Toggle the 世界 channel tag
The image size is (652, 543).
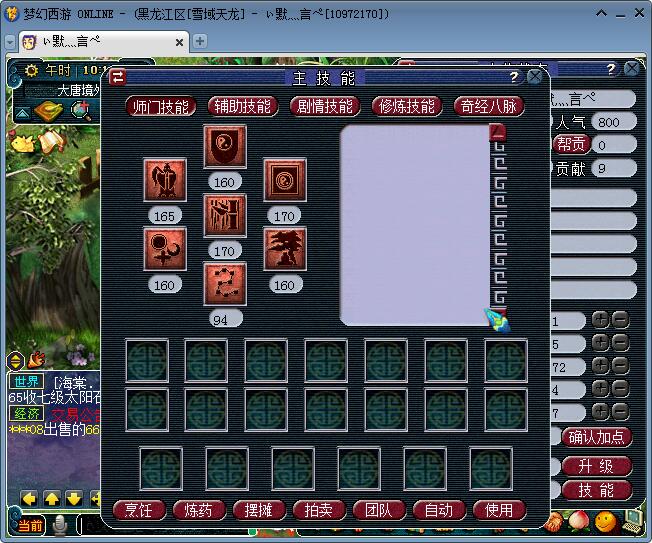click(27, 381)
